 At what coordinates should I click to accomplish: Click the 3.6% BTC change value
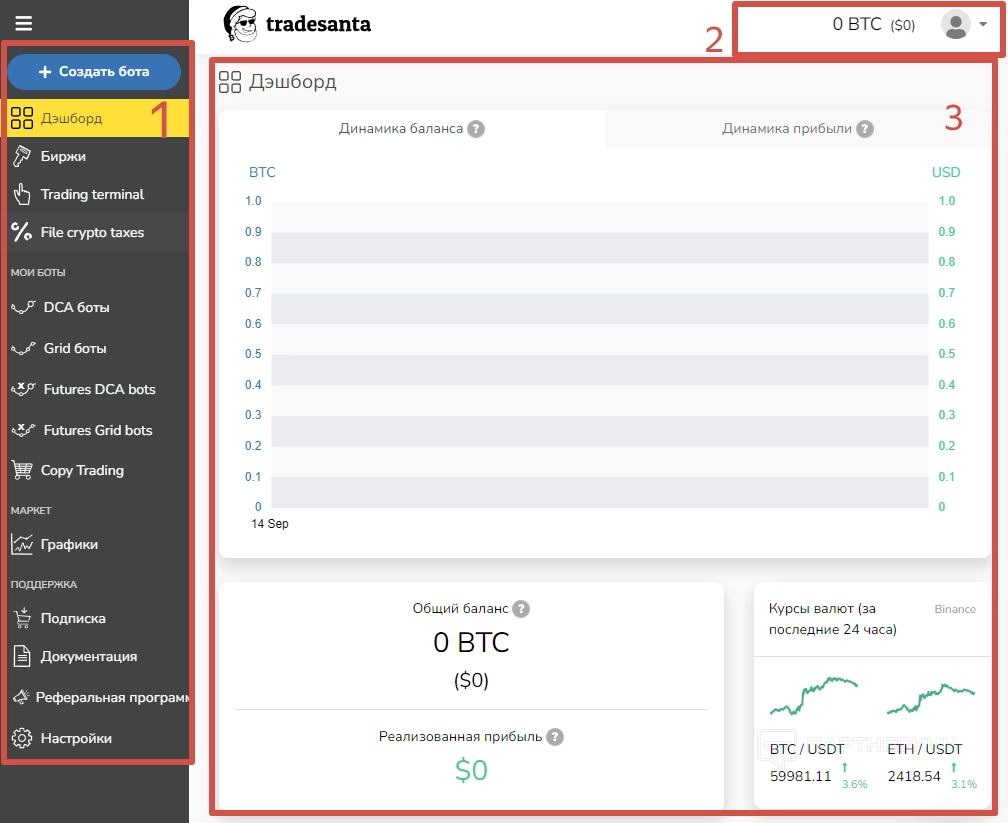(x=854, y=784)
